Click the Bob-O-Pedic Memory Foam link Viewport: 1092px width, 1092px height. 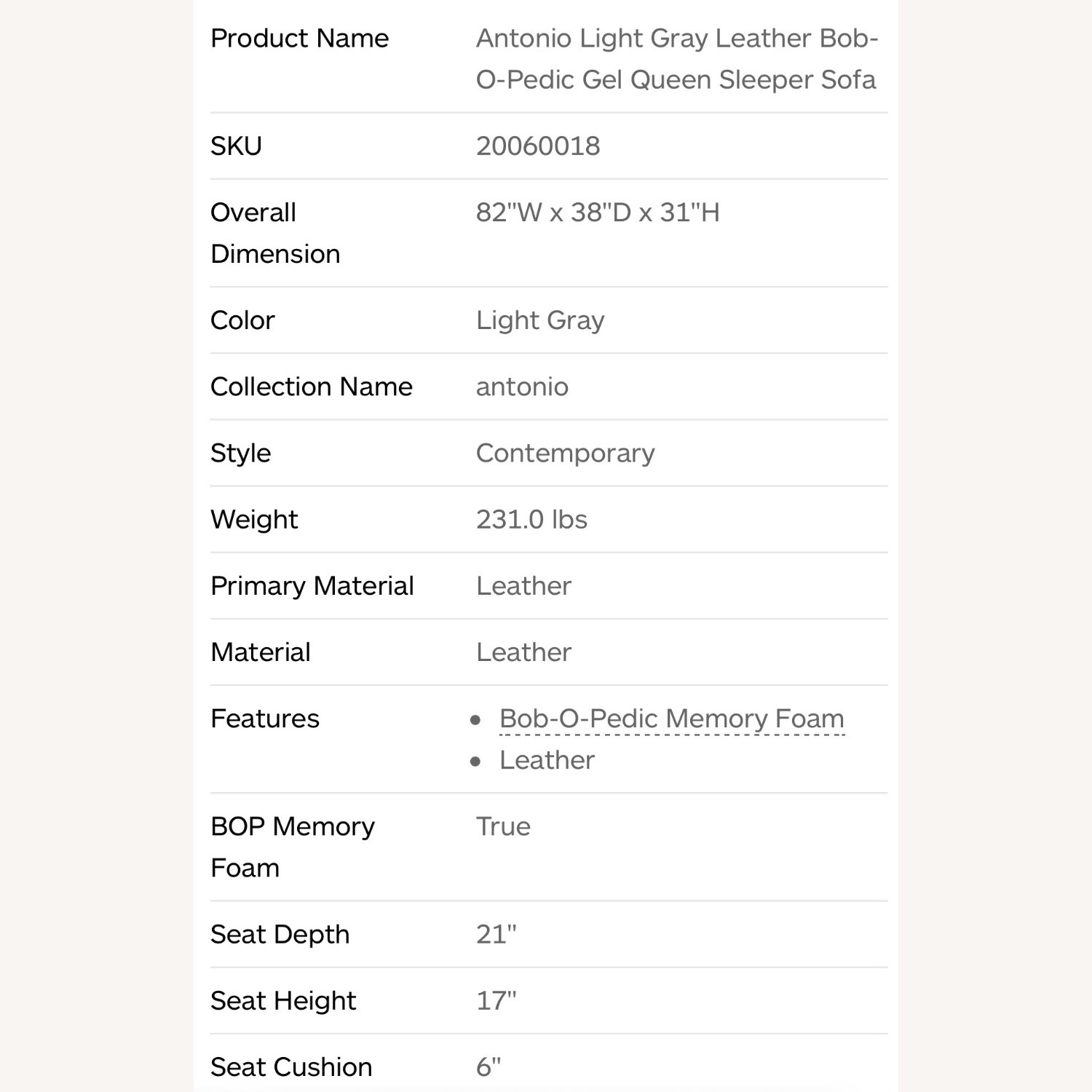[671, 719]
